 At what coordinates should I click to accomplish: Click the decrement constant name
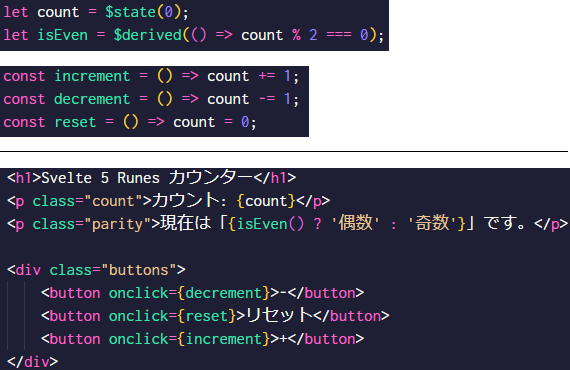(92, 99)
